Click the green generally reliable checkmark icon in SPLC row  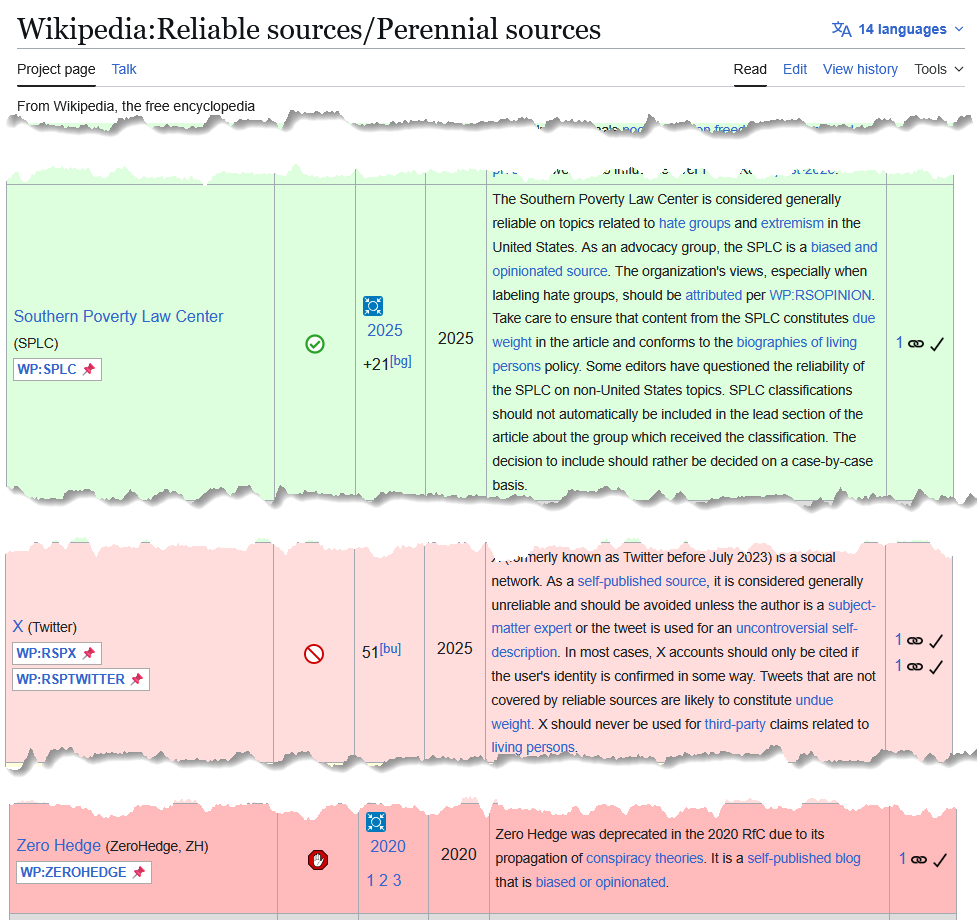(x=315, y=344)
